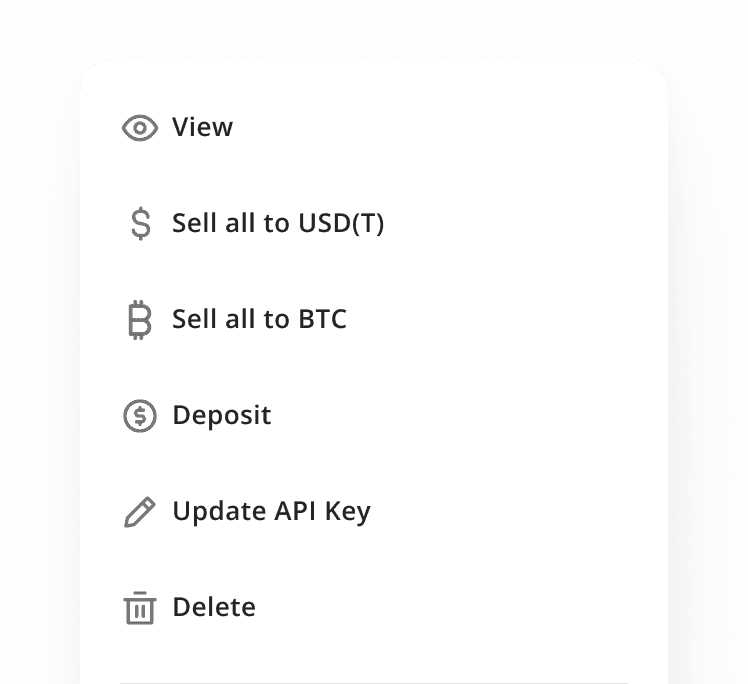Select the View menu entry
The image size is (748, 684).
[x=202, y=127]
